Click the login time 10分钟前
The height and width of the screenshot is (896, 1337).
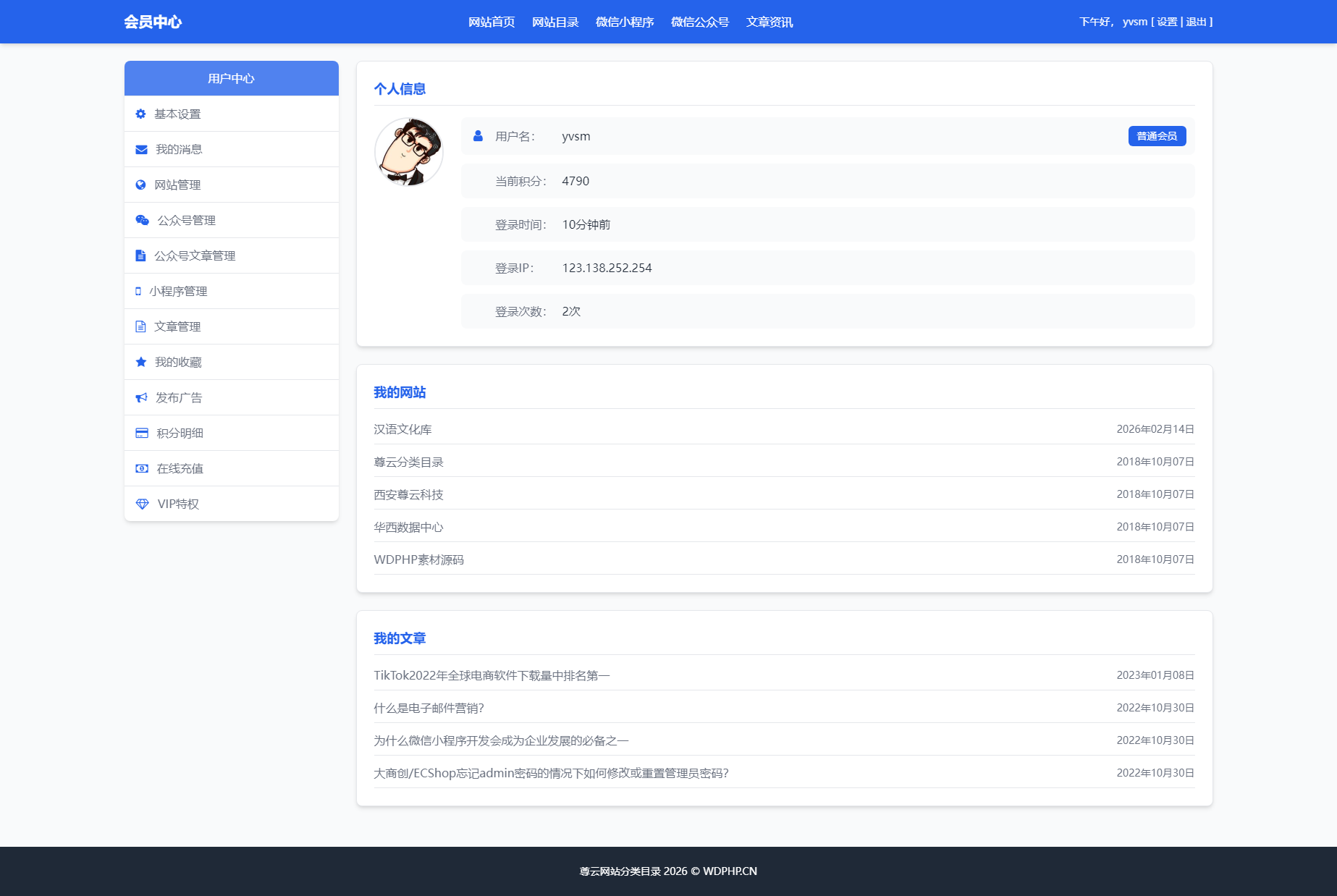[x=586, y=224]
